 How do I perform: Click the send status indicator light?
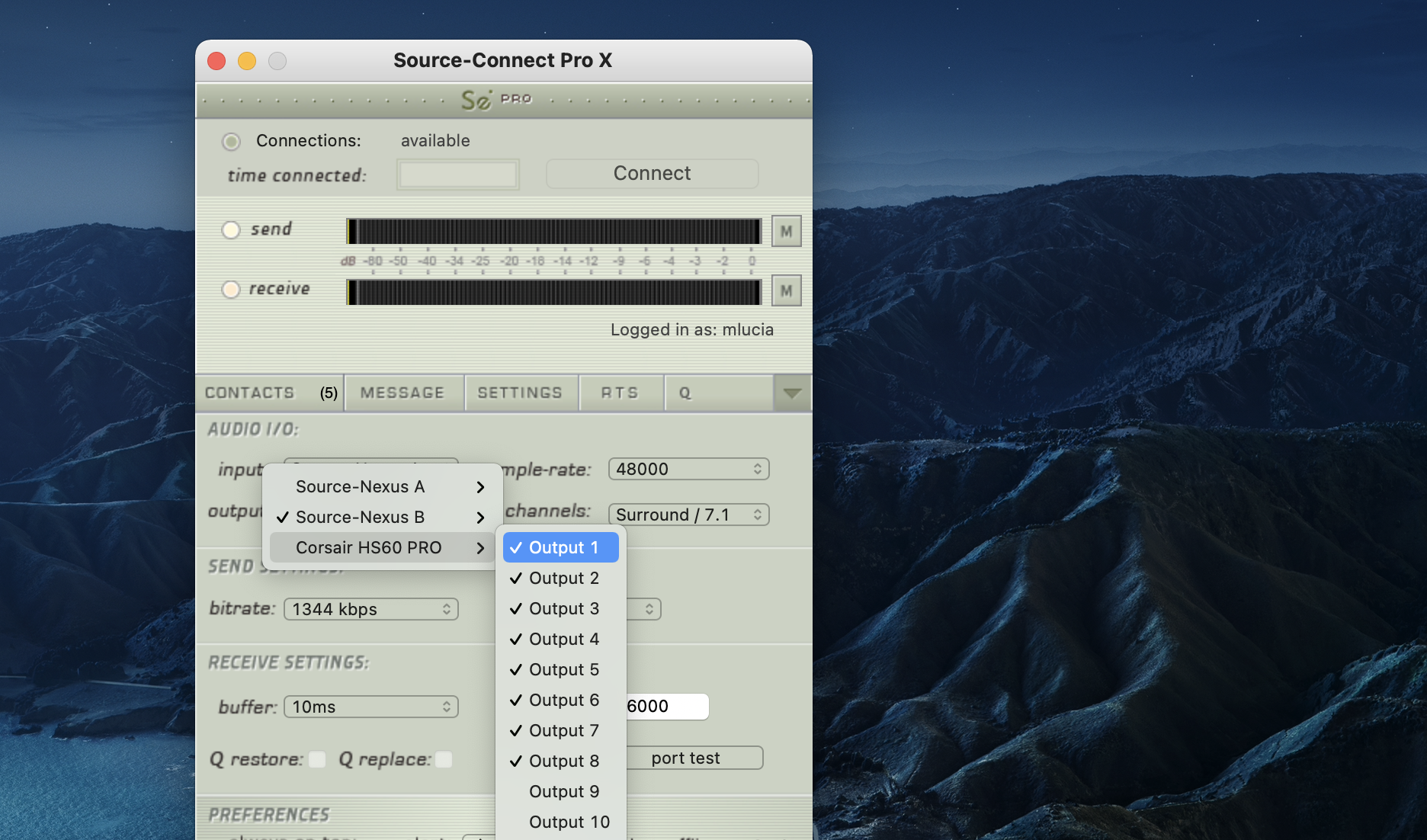pos(231,229)
